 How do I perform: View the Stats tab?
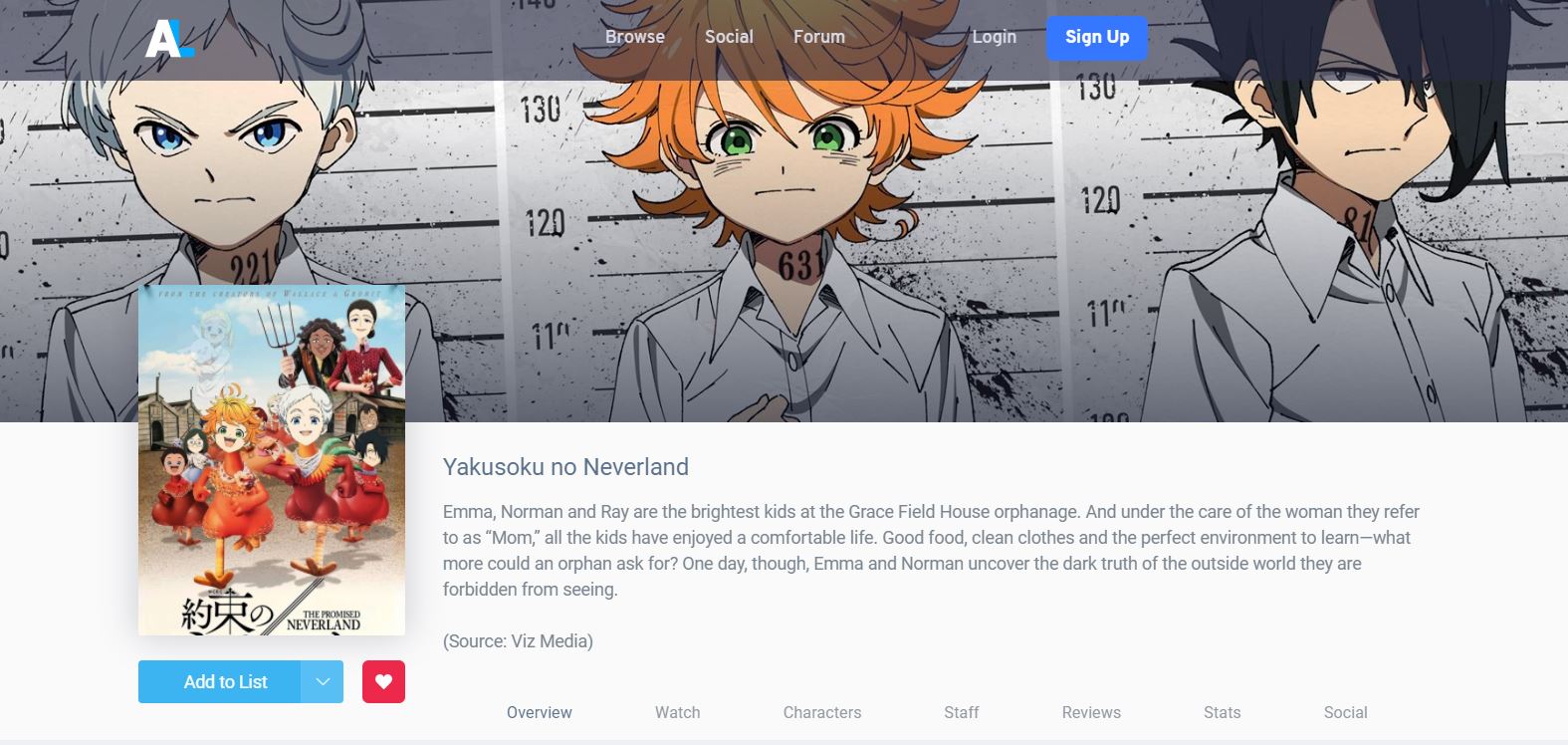(1223, 712)
